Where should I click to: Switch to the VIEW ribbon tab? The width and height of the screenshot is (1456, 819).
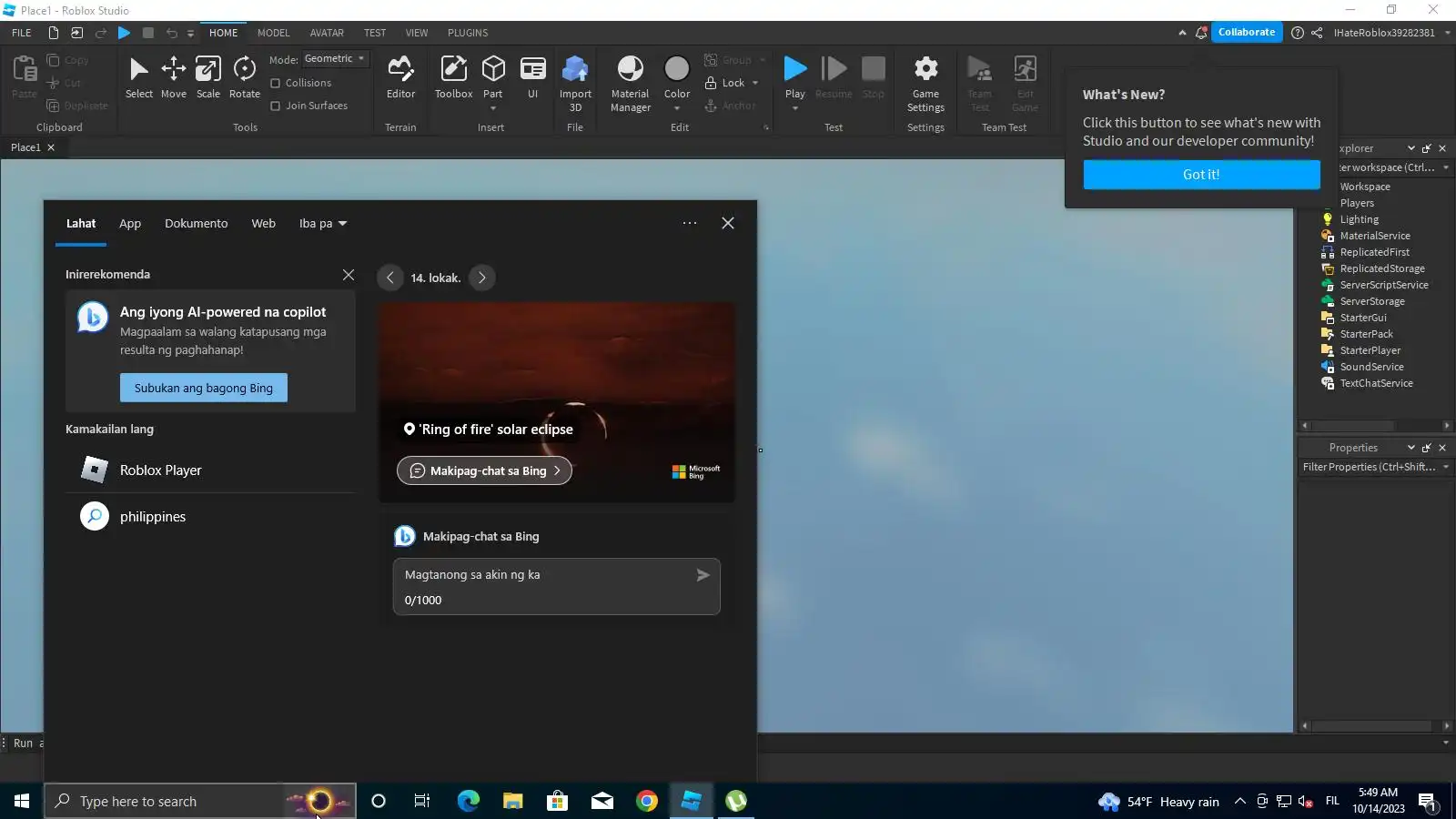pyautogui.click(x=417, y=33)
